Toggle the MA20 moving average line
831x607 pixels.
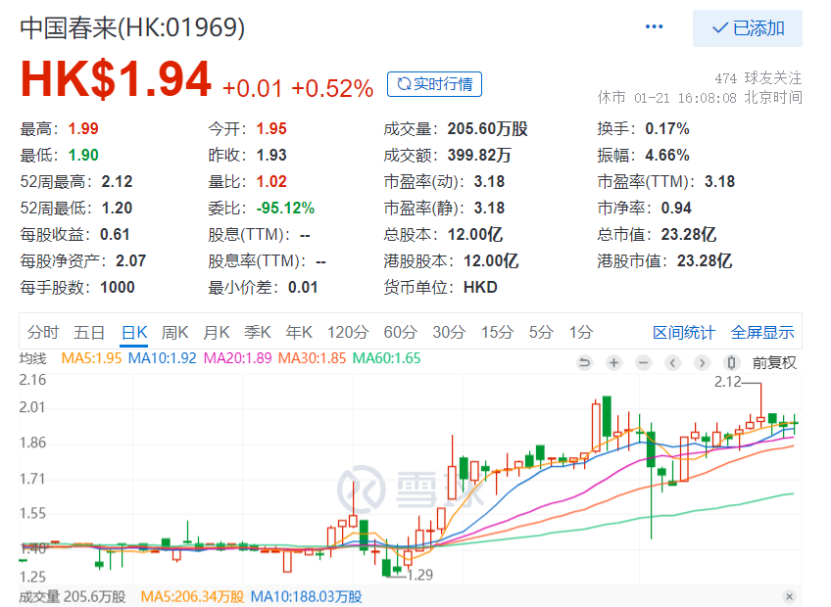(x=238, y=358)
